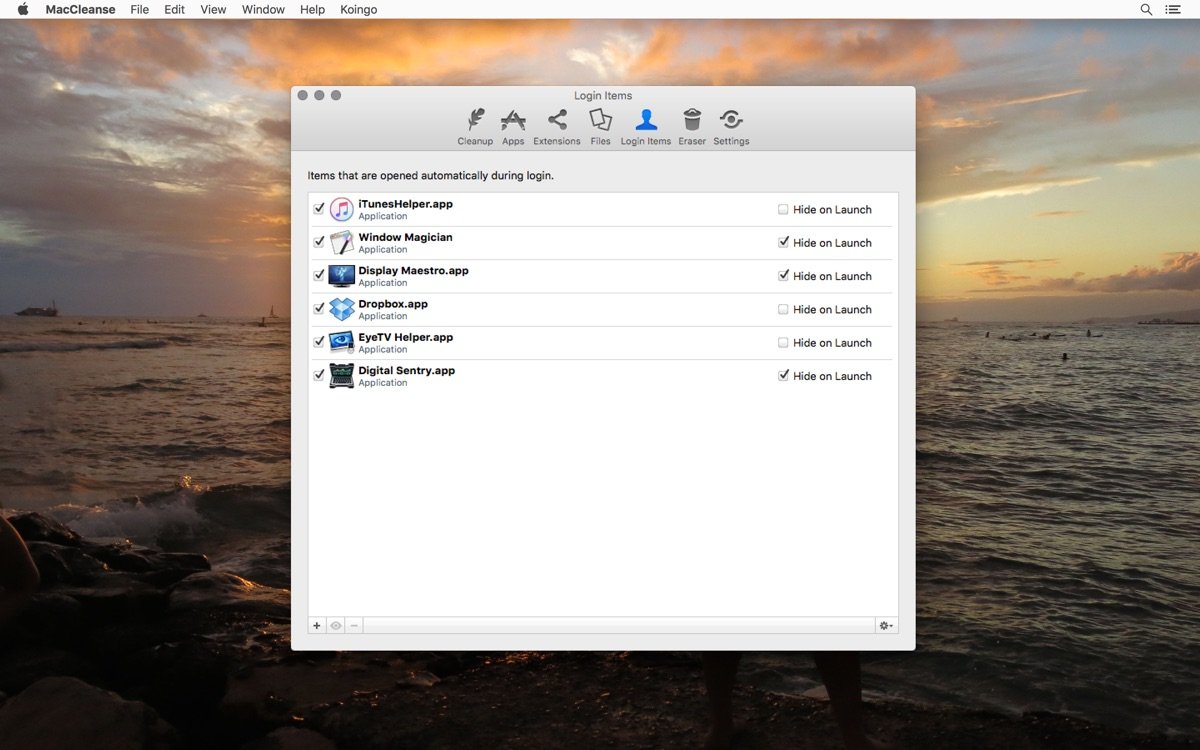Image resolution: width=1200 pixels, height=750 pixels.
Task: Click the eye icon below the list
Action: coord(335,625)
